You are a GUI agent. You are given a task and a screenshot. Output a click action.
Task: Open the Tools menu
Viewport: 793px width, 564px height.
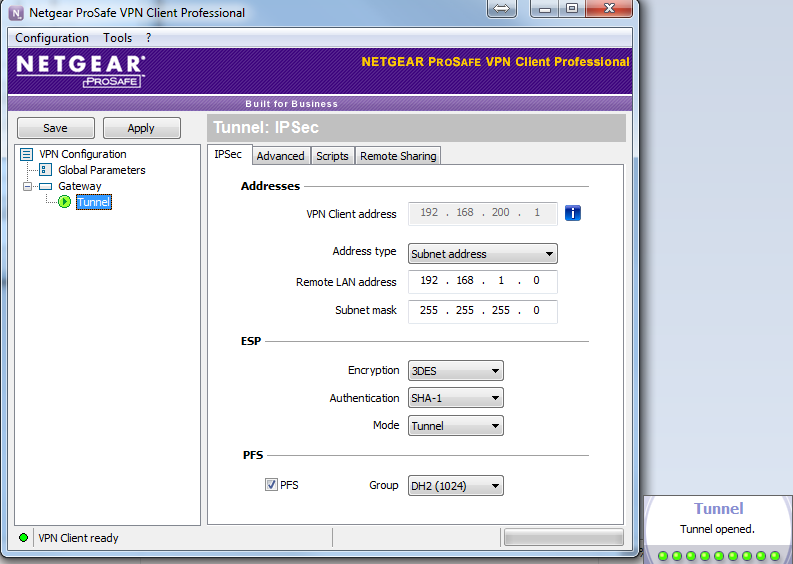[117, 38]
